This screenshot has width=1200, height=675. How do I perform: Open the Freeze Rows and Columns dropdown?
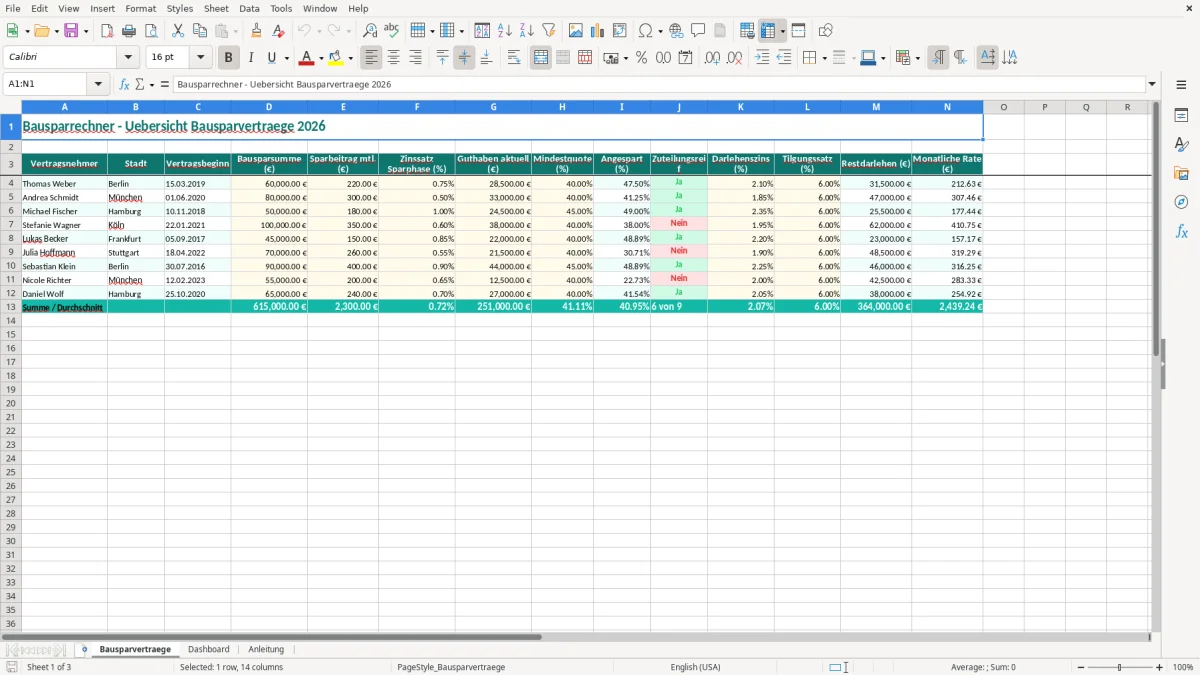click(782, 31)
